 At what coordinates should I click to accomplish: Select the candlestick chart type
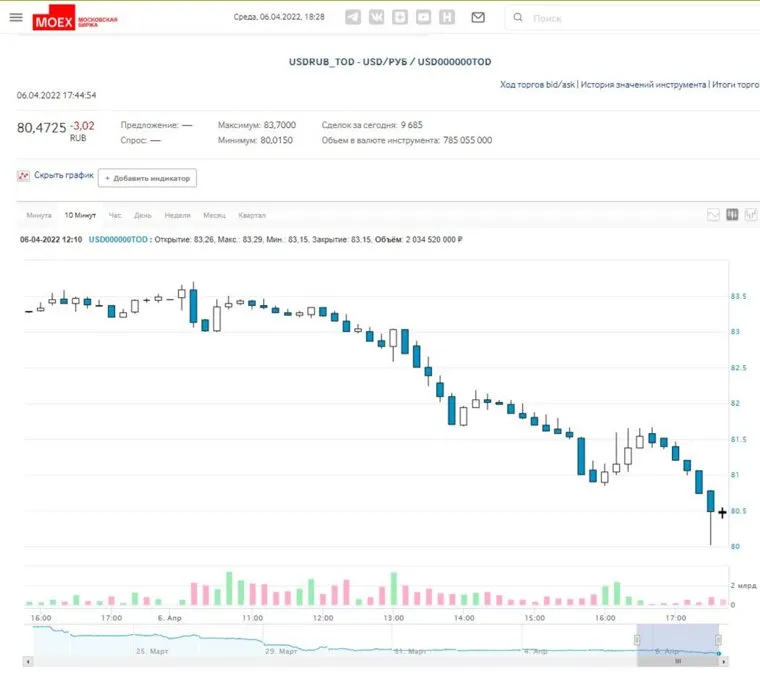tap(733, 214)
